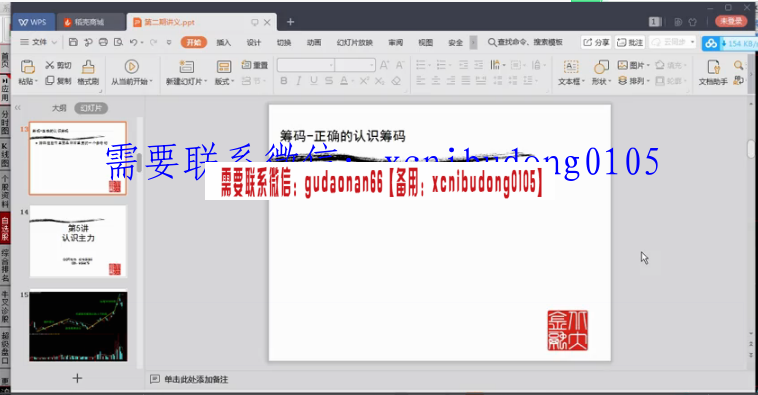Select the Format Painter (格式刷) icon
The width and height of the screenshot is (758, 395).
pyautogui.click(x=88, y=67)
